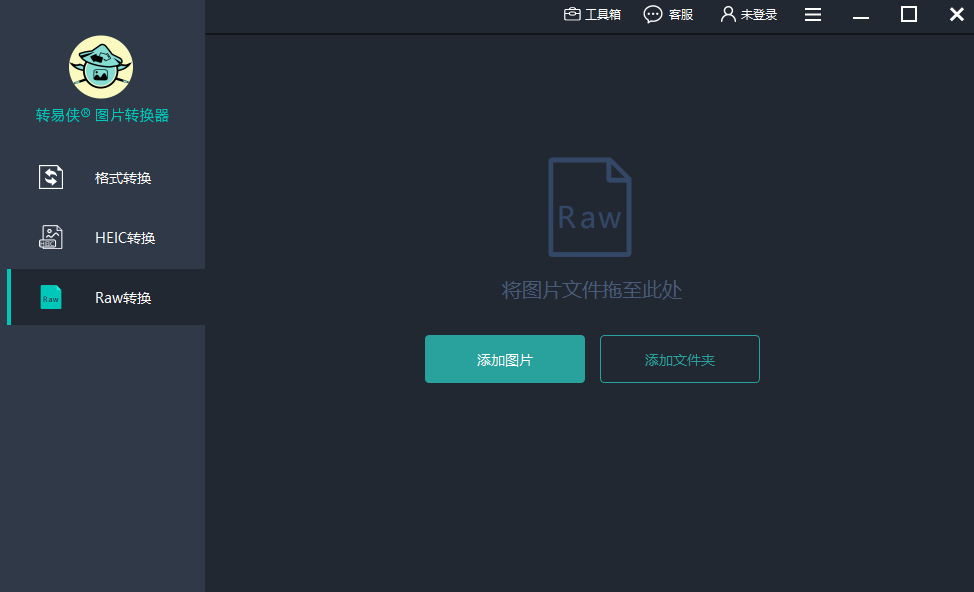Click the 格式转换 swap-arrows icon
This screenshot has width=974, height=592.
(x=51, y=177)
